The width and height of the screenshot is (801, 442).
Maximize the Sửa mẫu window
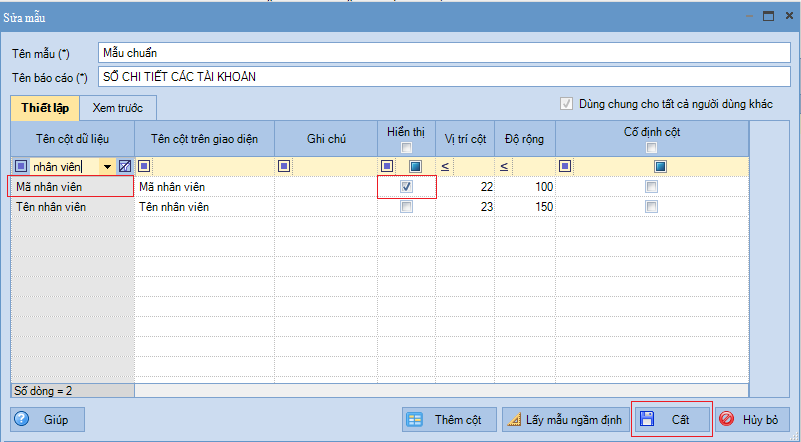(768, 16)
